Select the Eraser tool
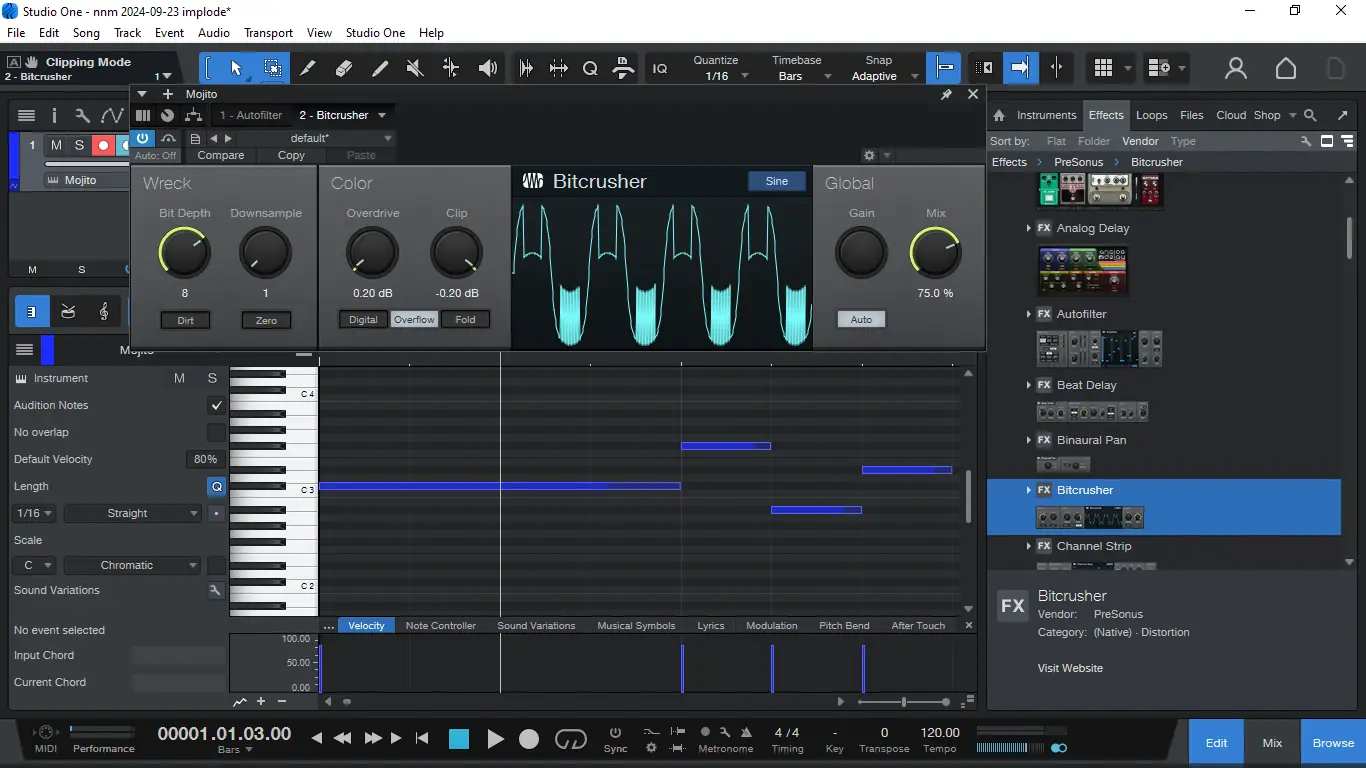1366x768 pixels. (344, 68)
